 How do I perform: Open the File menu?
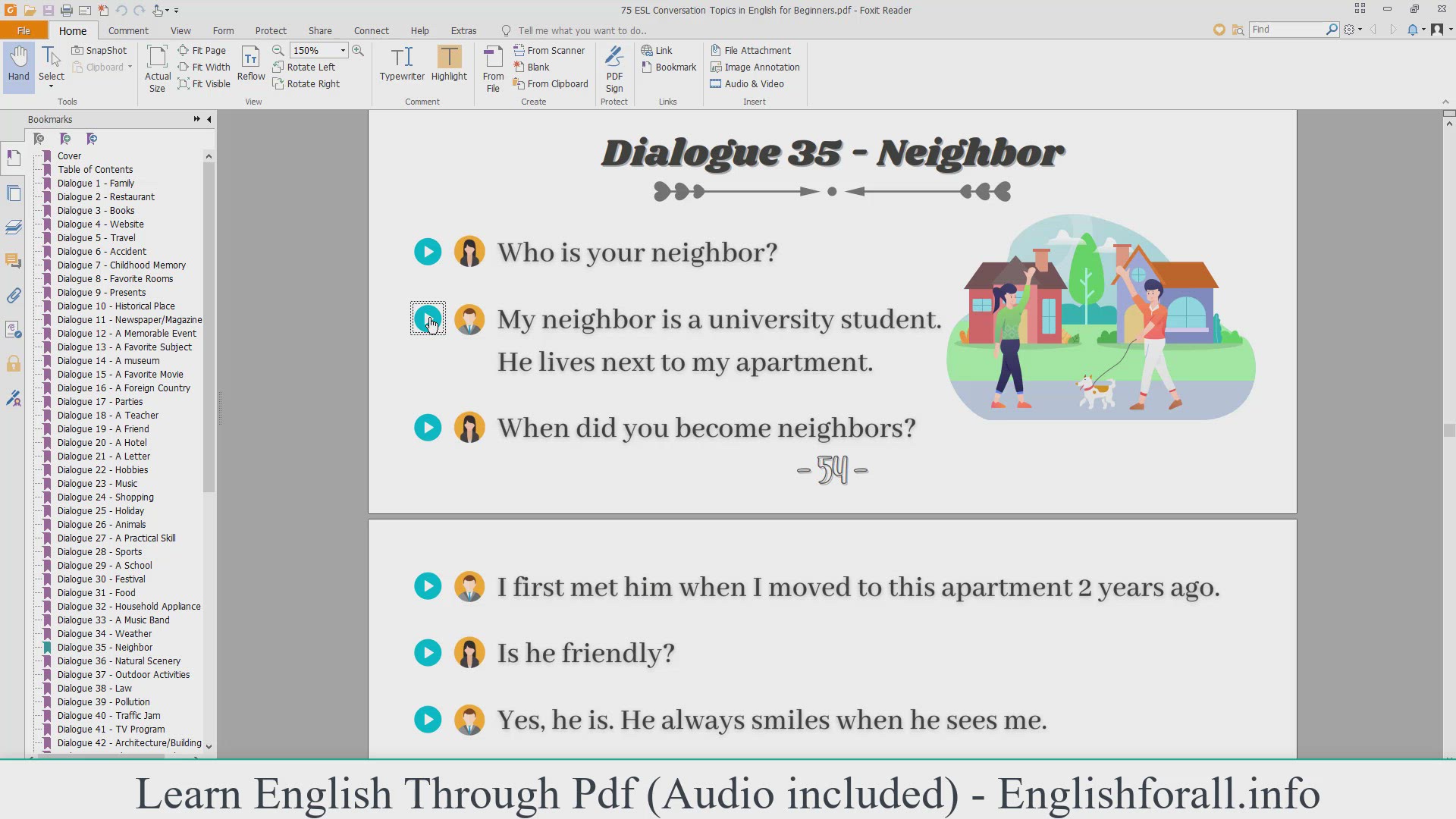click(24, 31)
